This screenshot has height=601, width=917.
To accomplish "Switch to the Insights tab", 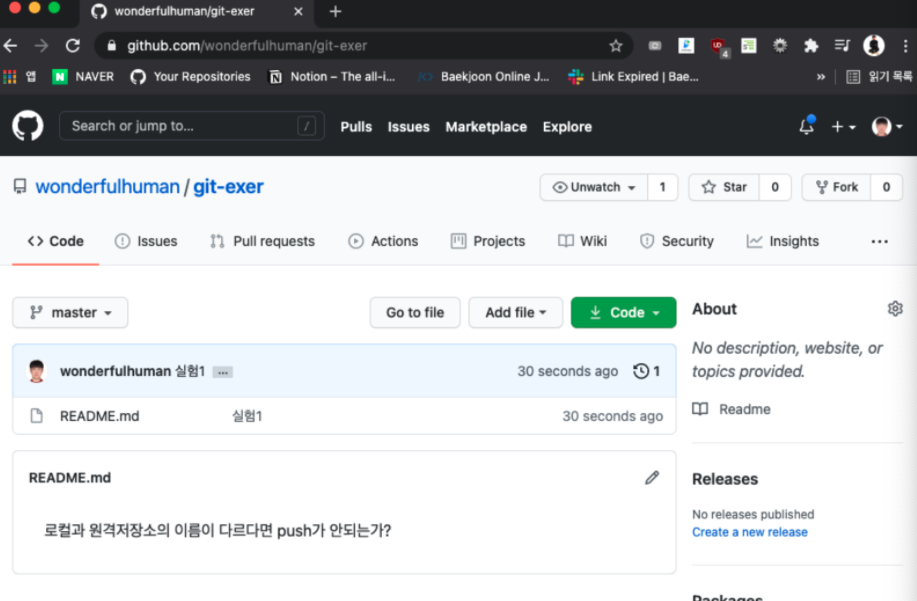I will click(x=782, y=241).
